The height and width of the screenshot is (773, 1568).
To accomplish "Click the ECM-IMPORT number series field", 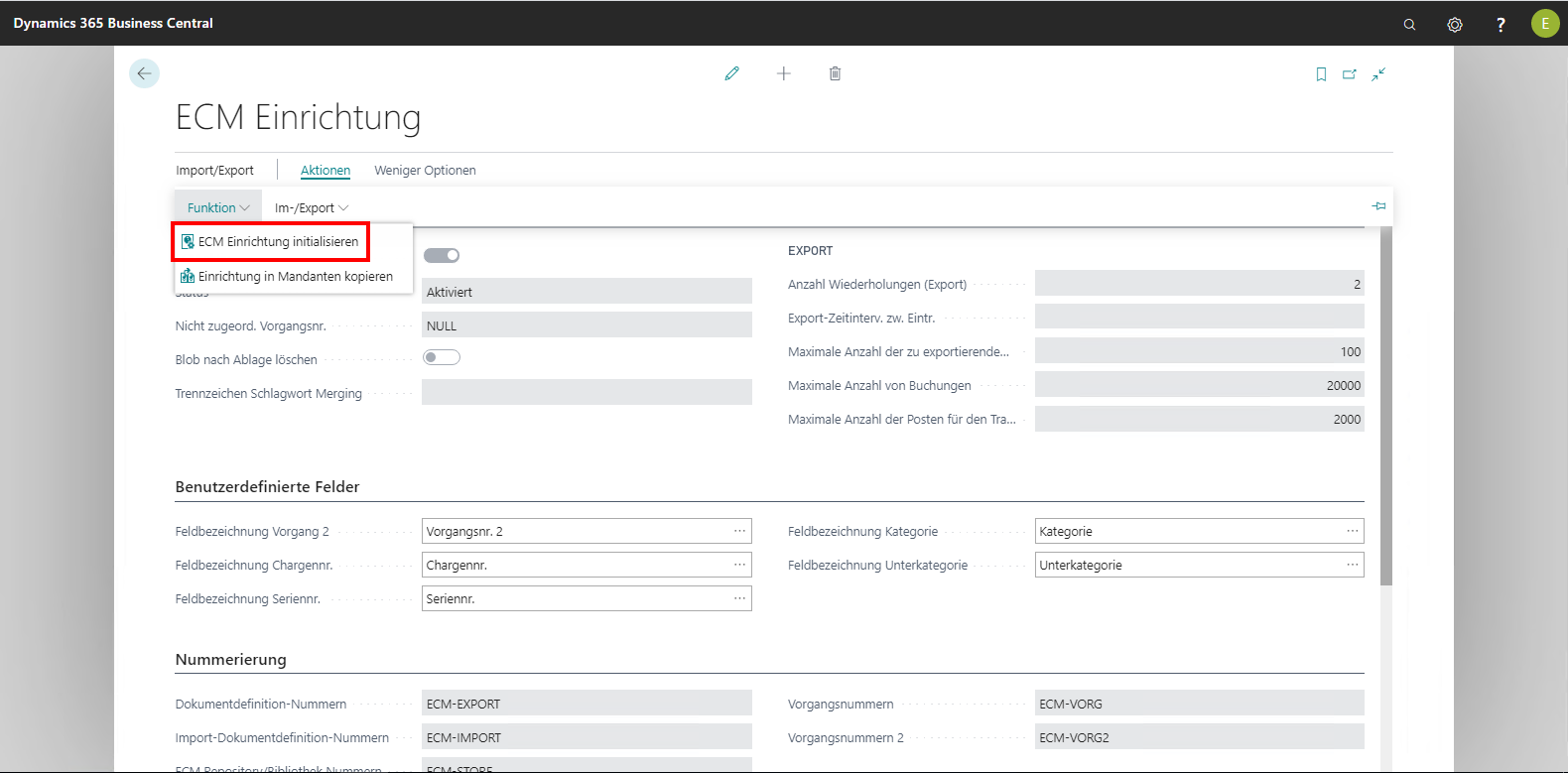I will click(x=587, y=737).
